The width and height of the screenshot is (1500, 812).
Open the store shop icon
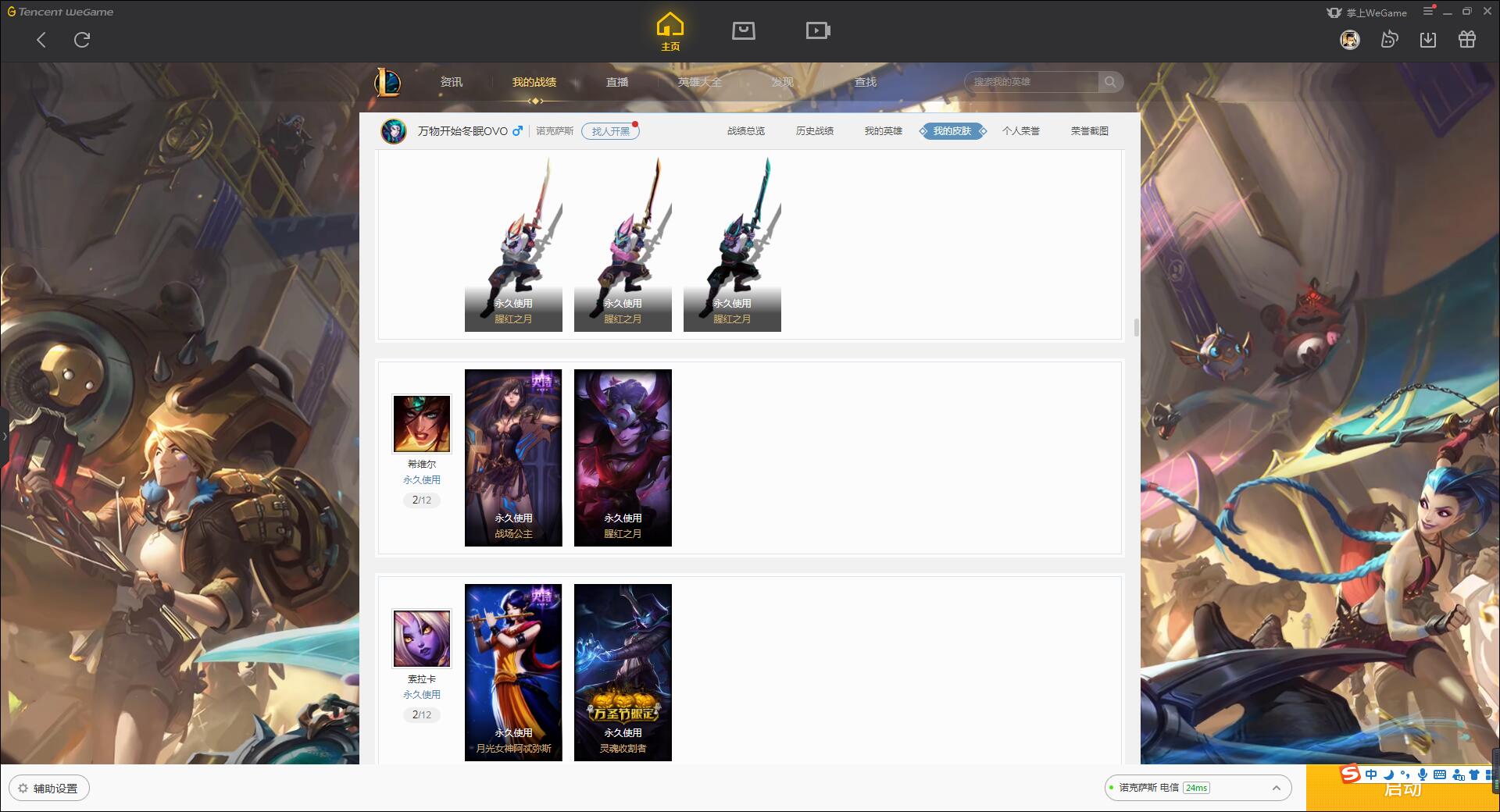coord(743,30)
